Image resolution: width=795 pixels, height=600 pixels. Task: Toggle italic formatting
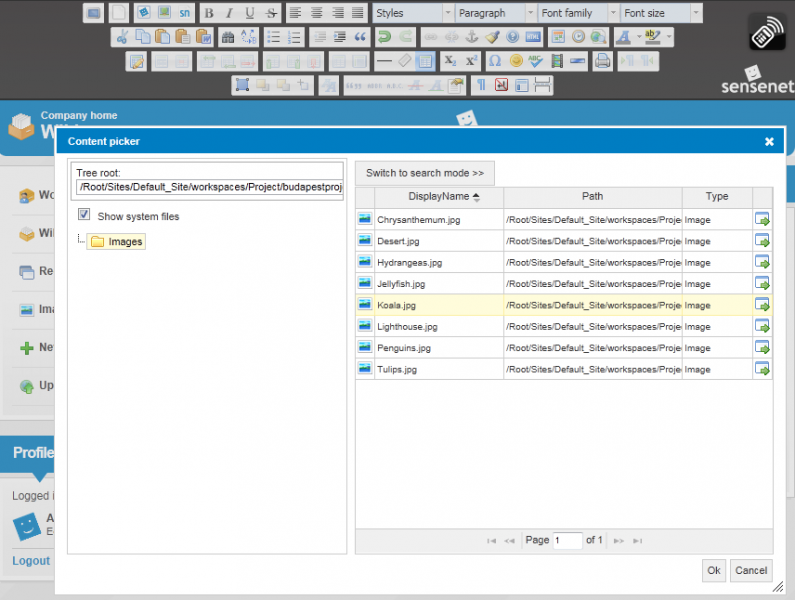point(230,13)
